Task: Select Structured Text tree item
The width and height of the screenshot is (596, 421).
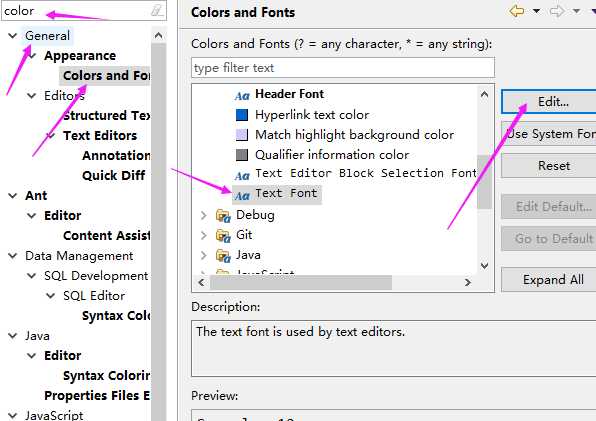Action: [x=106, y=116]
